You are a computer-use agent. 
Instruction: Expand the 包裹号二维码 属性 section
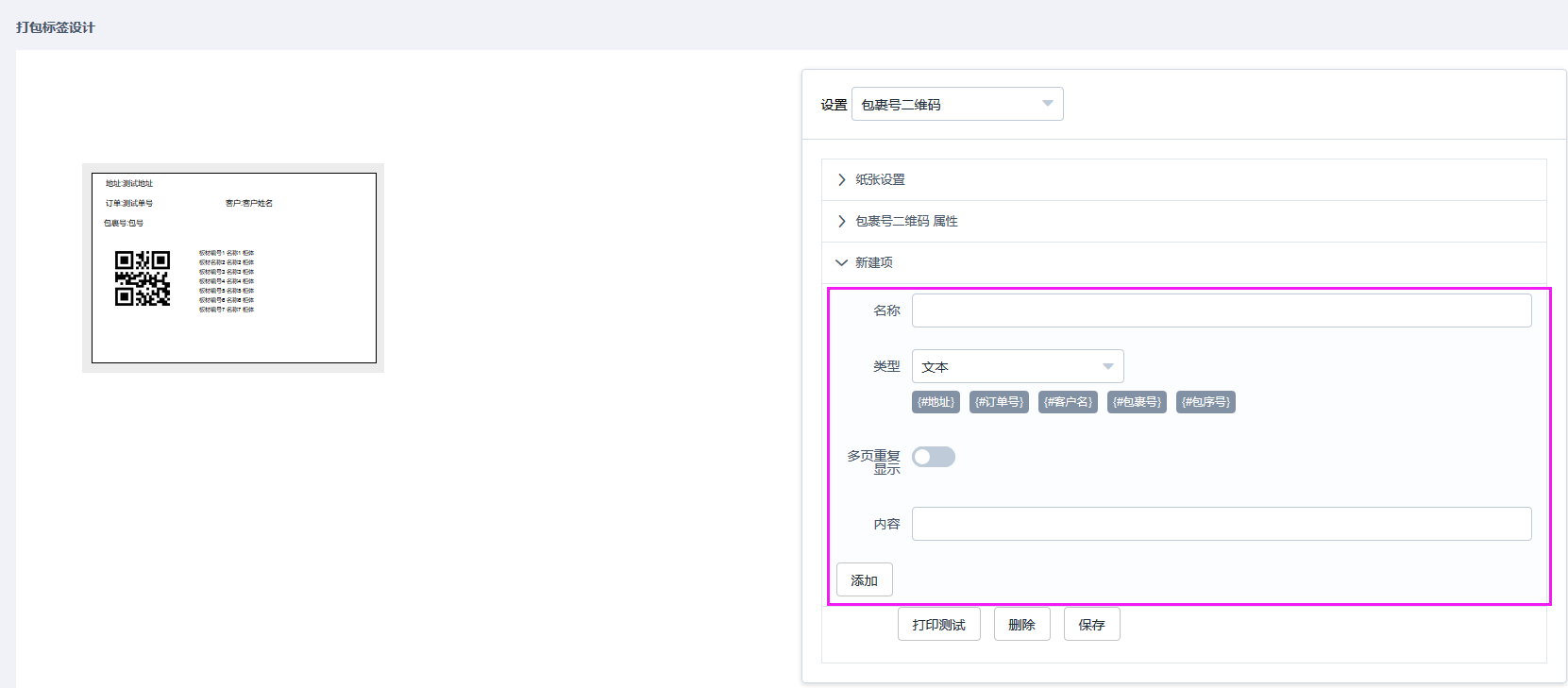(x=905, y=221)
